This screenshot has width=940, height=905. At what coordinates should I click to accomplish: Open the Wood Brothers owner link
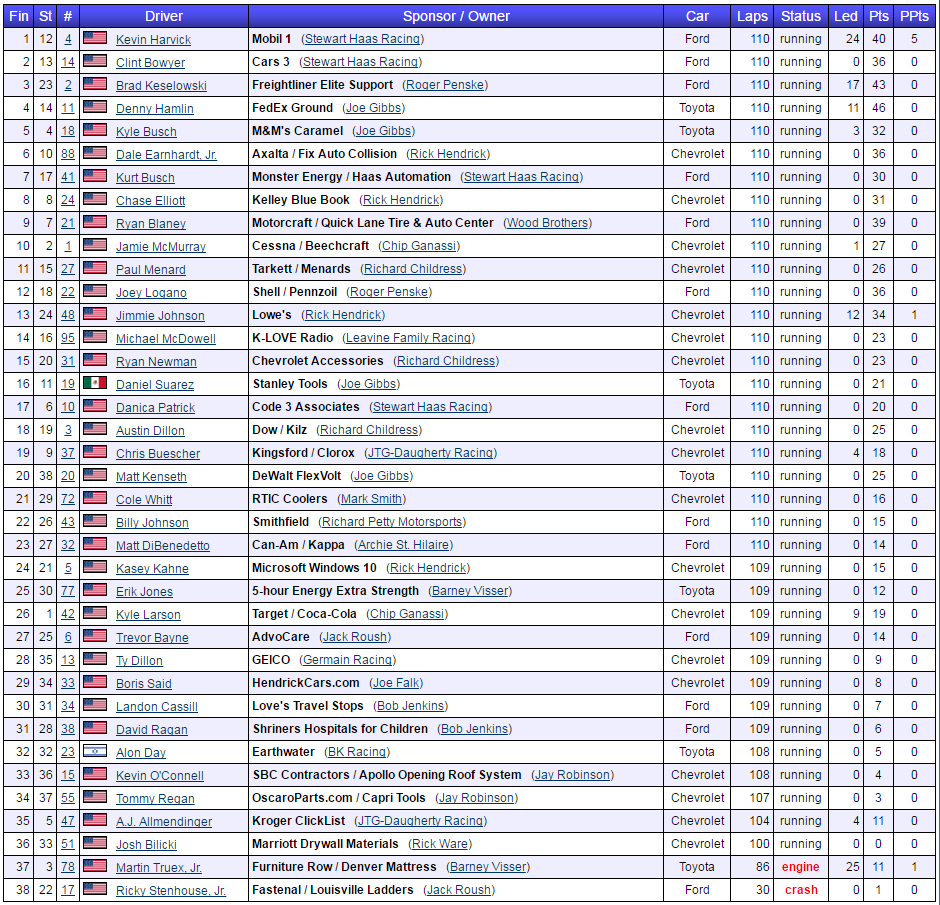tap(546, 223)
